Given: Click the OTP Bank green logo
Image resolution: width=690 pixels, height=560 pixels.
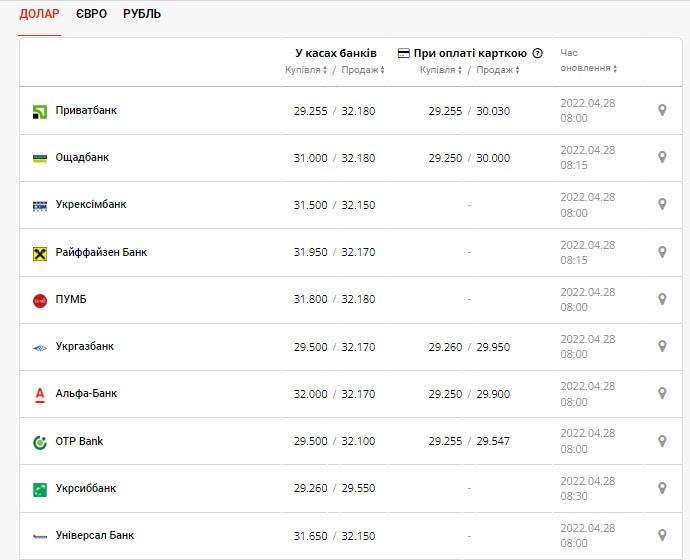Looking at the screenshot, I should (x=40, y=441).
